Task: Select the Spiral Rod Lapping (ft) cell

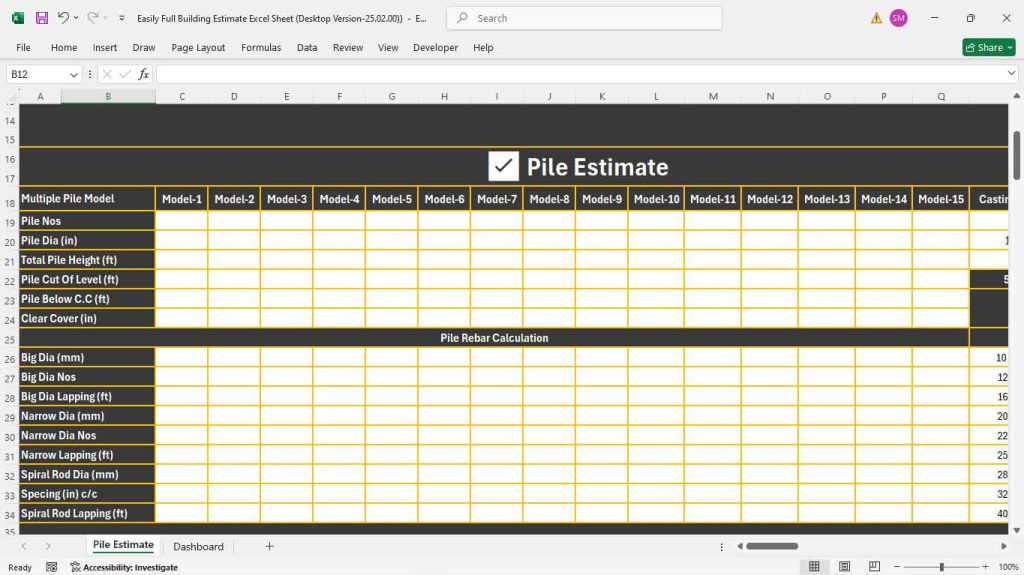Action: pos(87,514)
